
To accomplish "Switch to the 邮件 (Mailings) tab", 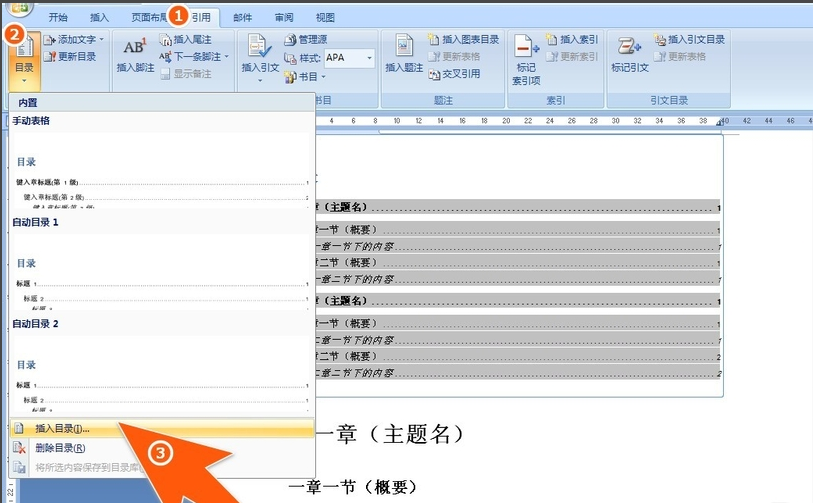I will pyautogui.click(x=242, y=17).
